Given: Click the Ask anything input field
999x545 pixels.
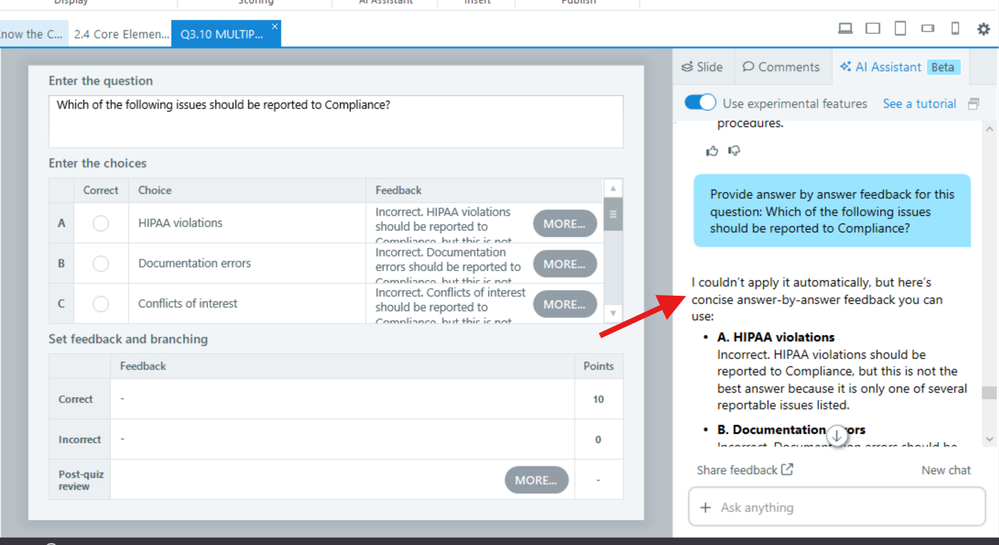Looking at the screenshot, I should (x=837, y=507).
